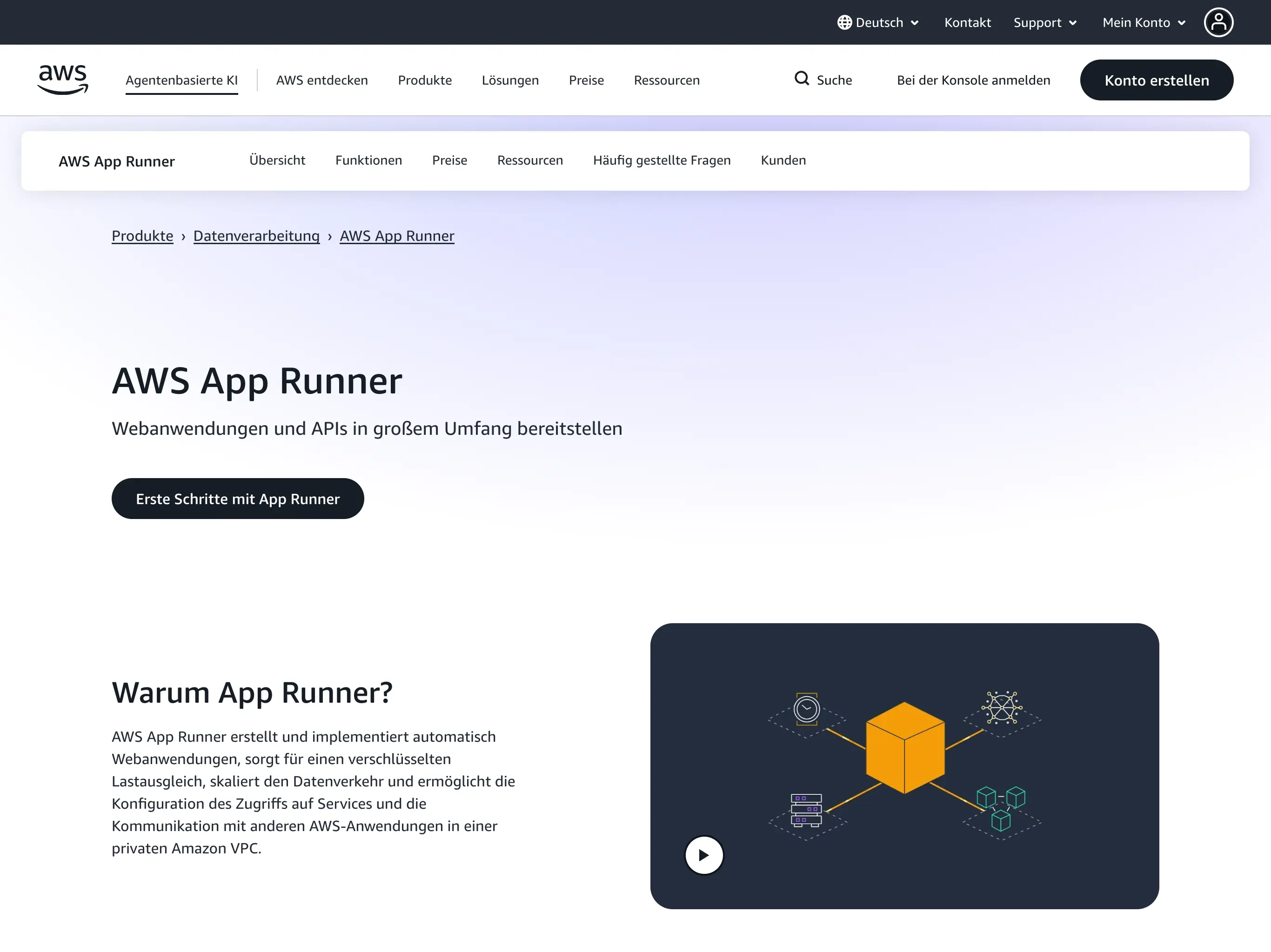Play the App Runner intro video

pos(703,855)
